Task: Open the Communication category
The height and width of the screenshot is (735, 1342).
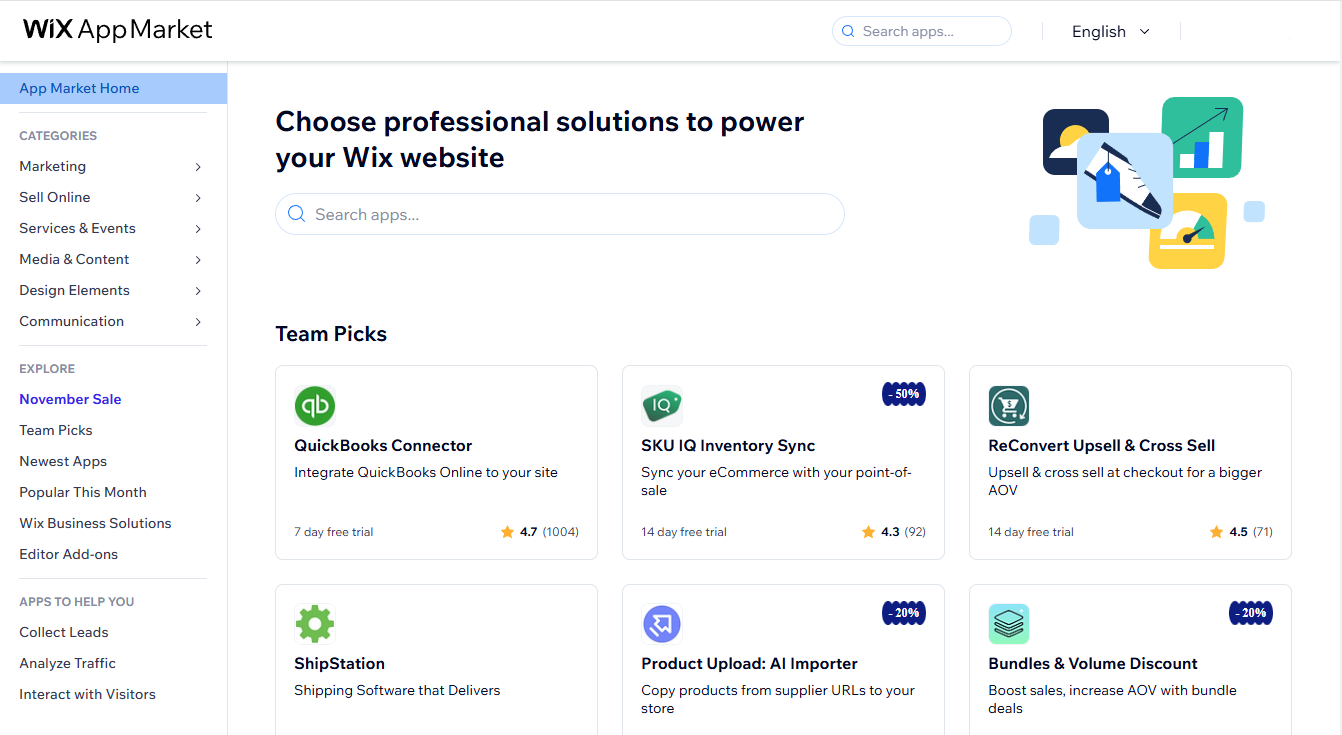Action: click(x=71, y=321)
